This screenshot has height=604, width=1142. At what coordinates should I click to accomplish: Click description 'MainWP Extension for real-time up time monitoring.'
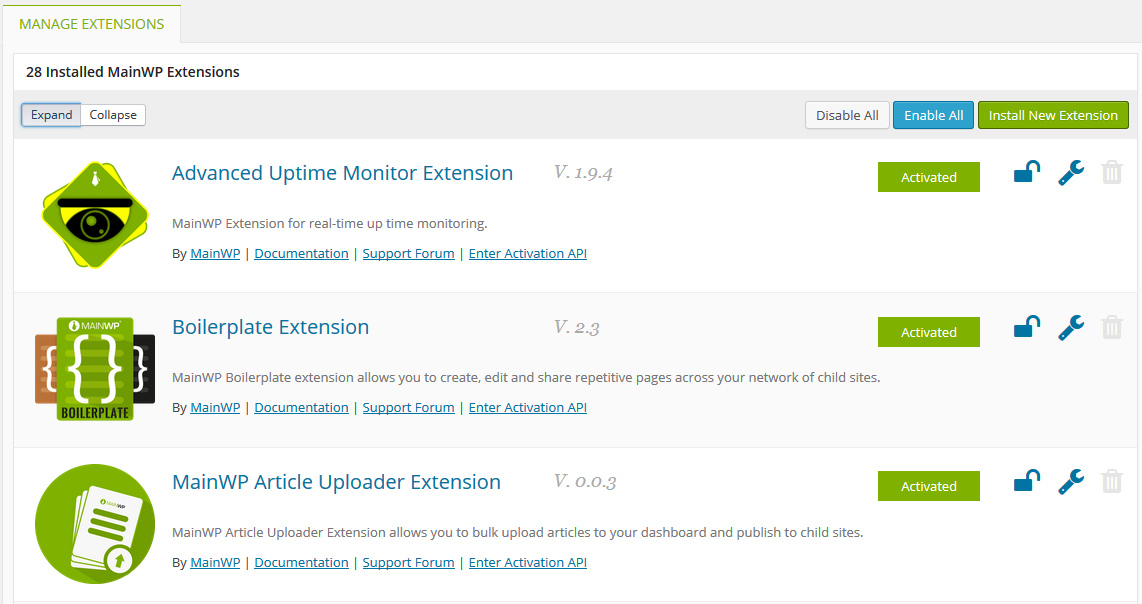[x=329, y=224]
